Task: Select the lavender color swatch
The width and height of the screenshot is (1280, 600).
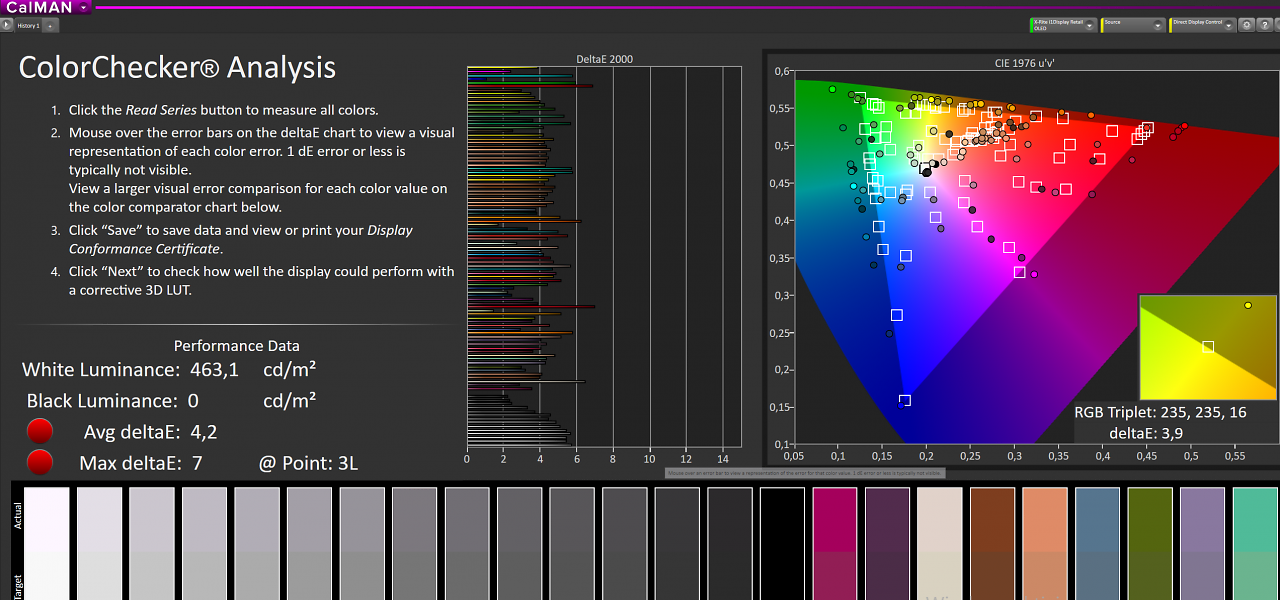Action: pyautogui.click(x=1203, y=544)
